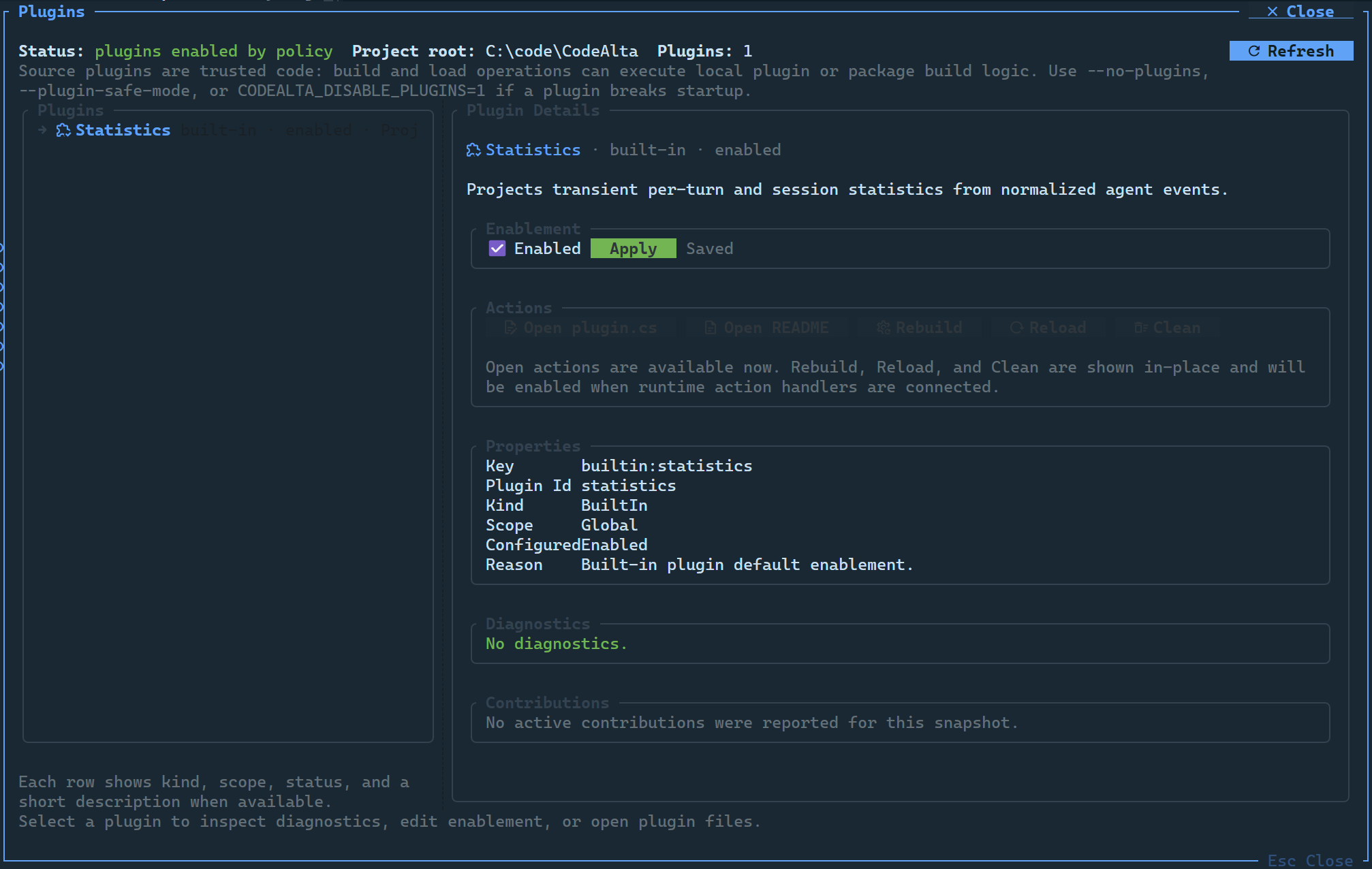Click the broom icon on Clean

click(1141, 328)
